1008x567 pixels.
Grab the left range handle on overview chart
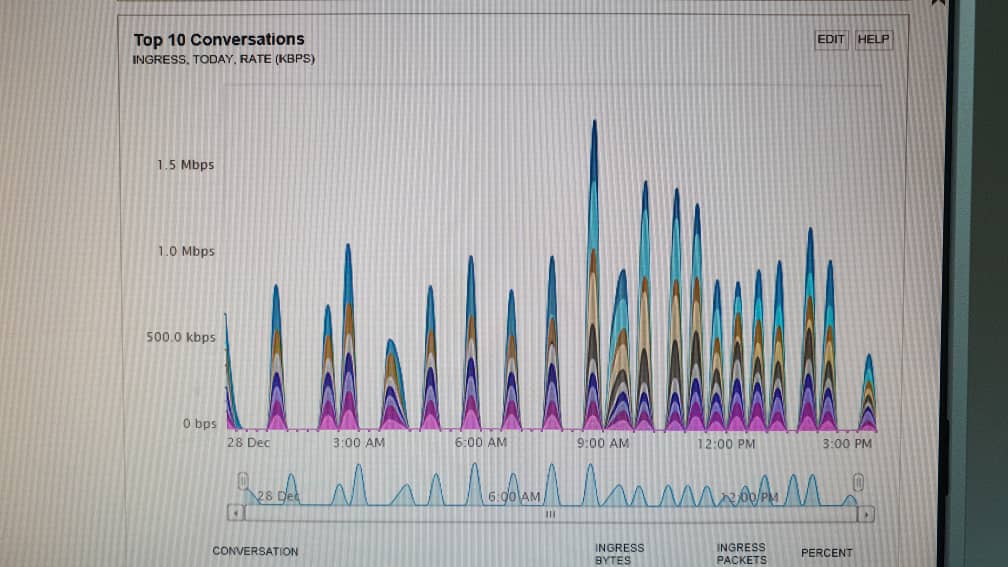click(x=242, y=481)
